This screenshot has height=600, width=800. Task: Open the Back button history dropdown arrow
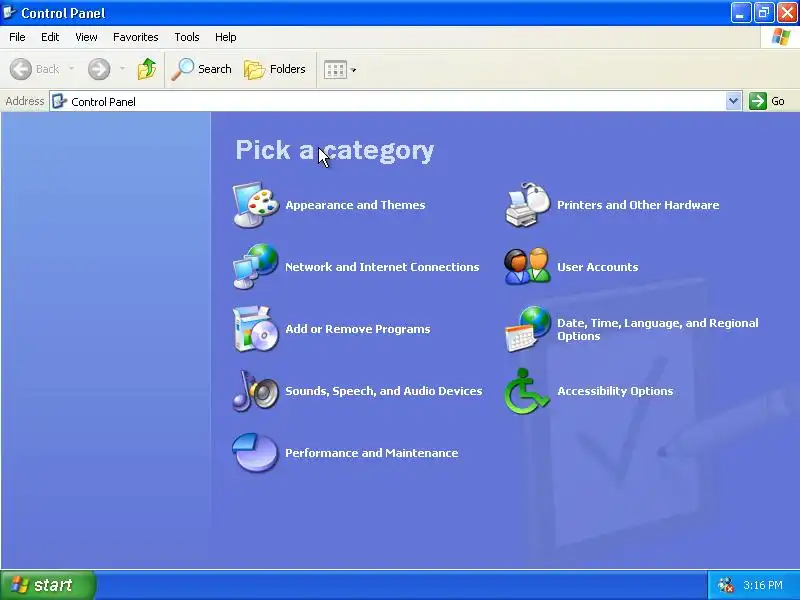[71, 69]
